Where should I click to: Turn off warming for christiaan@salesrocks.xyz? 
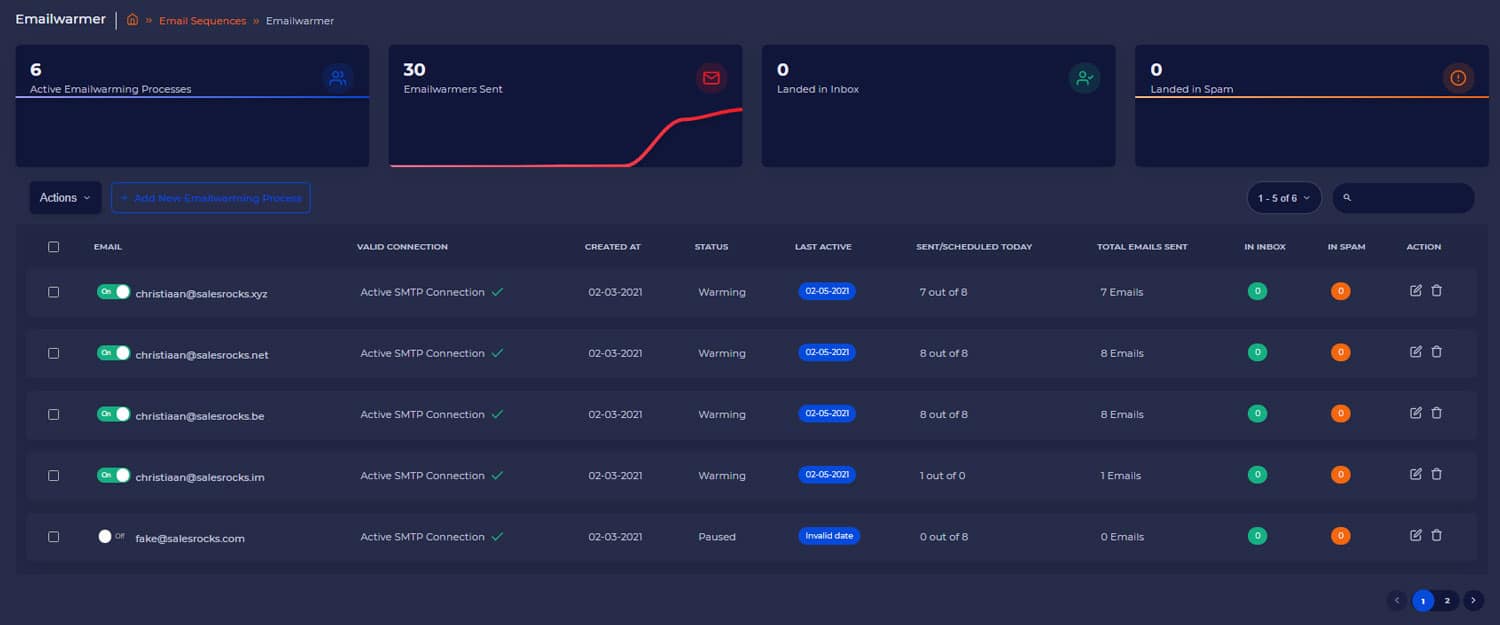(113, 292)
